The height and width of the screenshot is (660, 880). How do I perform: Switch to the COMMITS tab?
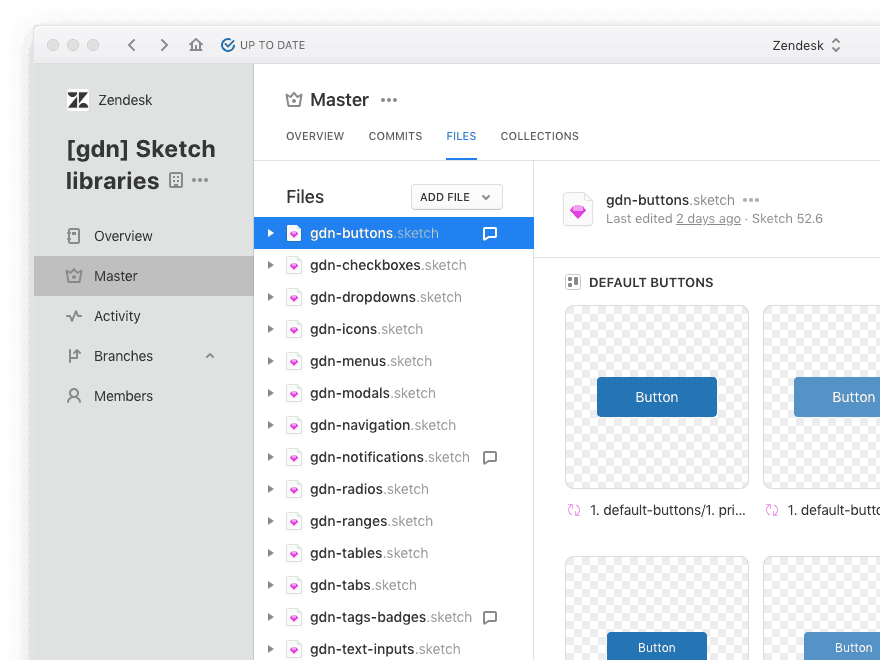395,136
